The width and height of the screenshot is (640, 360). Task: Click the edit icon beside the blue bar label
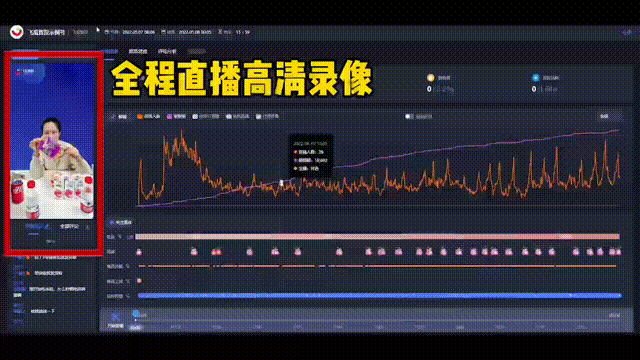(x=128, y=296)
